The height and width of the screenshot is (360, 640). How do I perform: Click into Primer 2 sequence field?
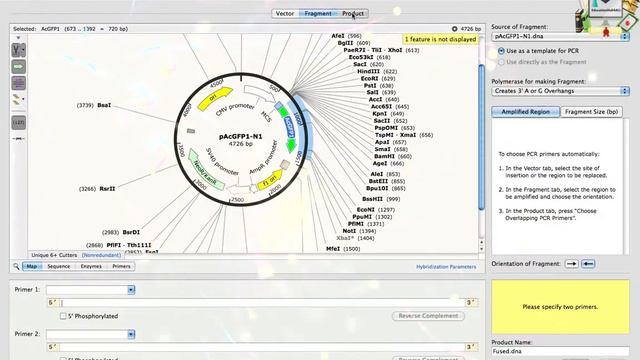click(261, 347)
